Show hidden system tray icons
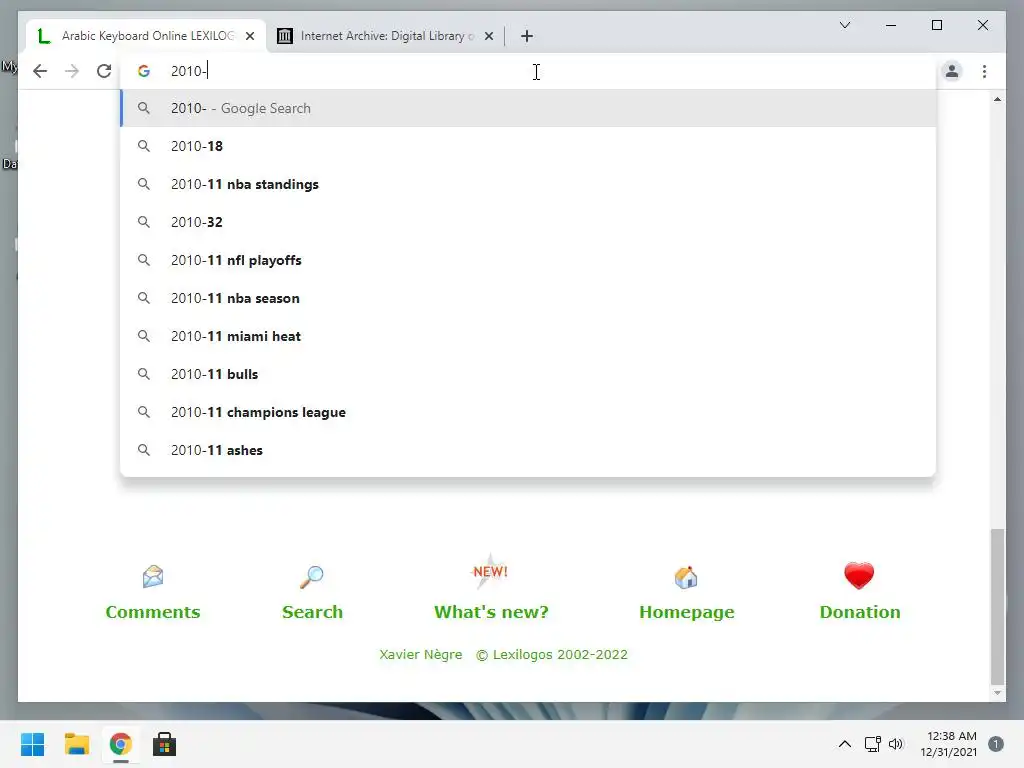 (x=844, y=744)
